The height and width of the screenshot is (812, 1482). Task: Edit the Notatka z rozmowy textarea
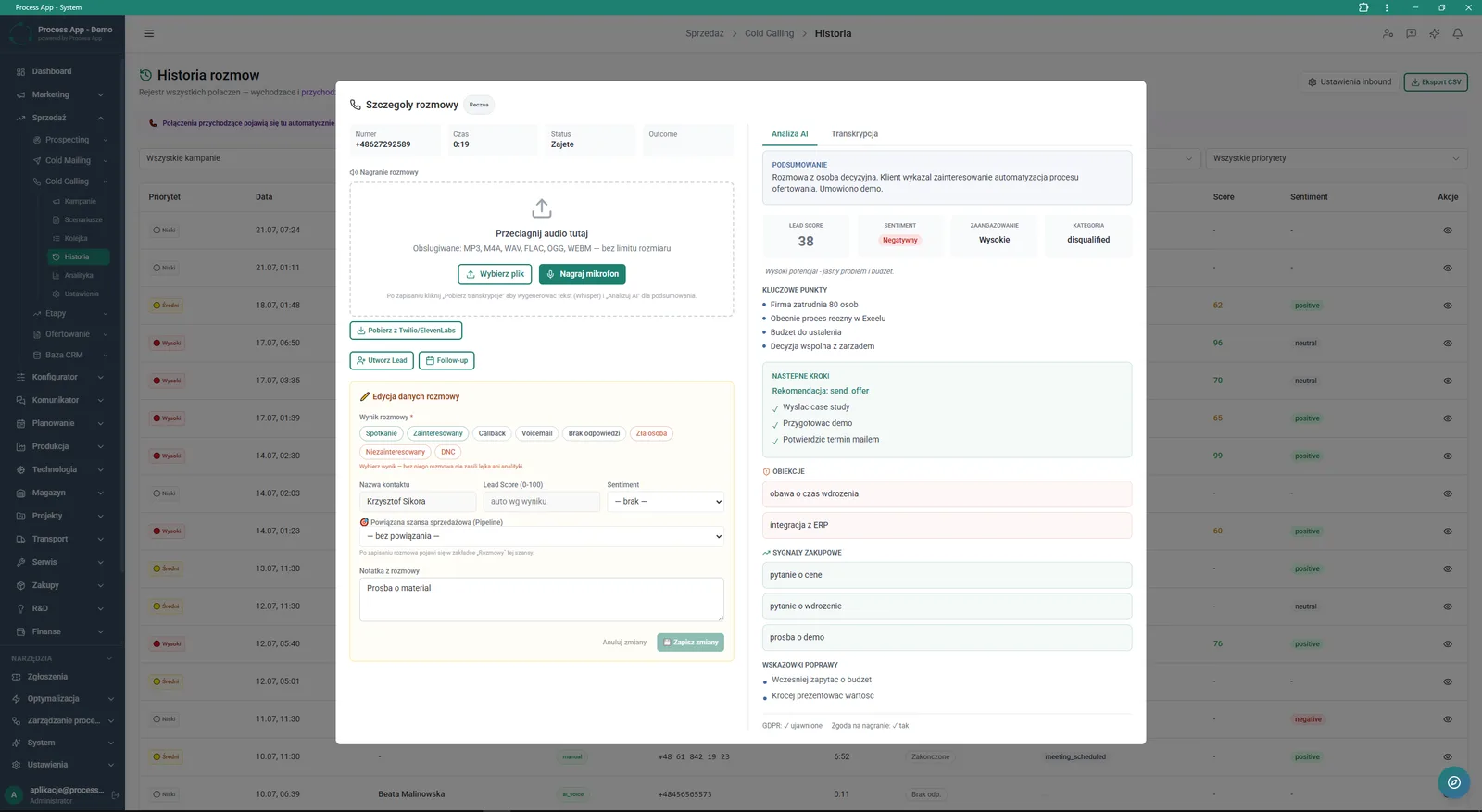click(x=542, y=599)
